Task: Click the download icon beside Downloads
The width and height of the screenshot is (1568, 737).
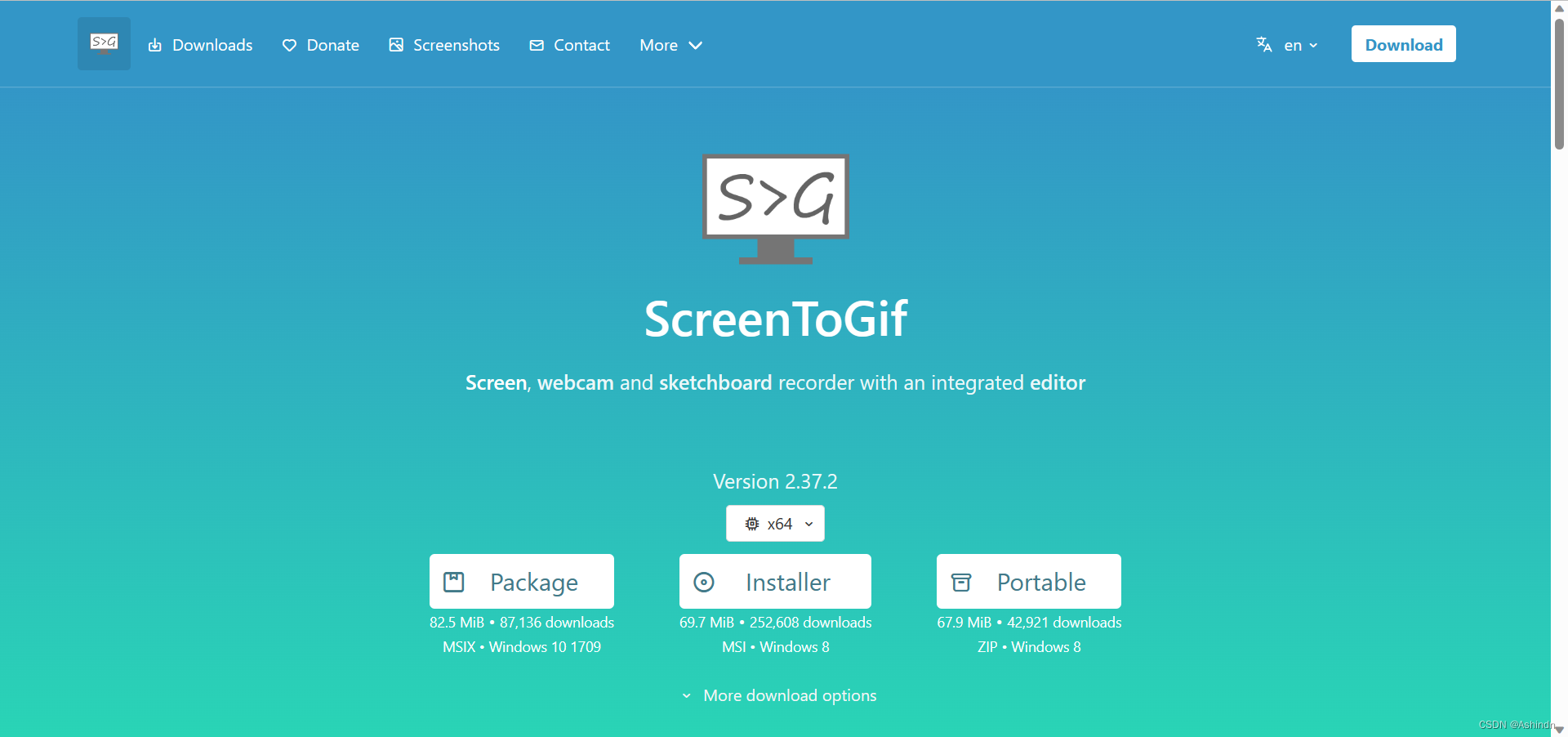Action: click(155, 45)
